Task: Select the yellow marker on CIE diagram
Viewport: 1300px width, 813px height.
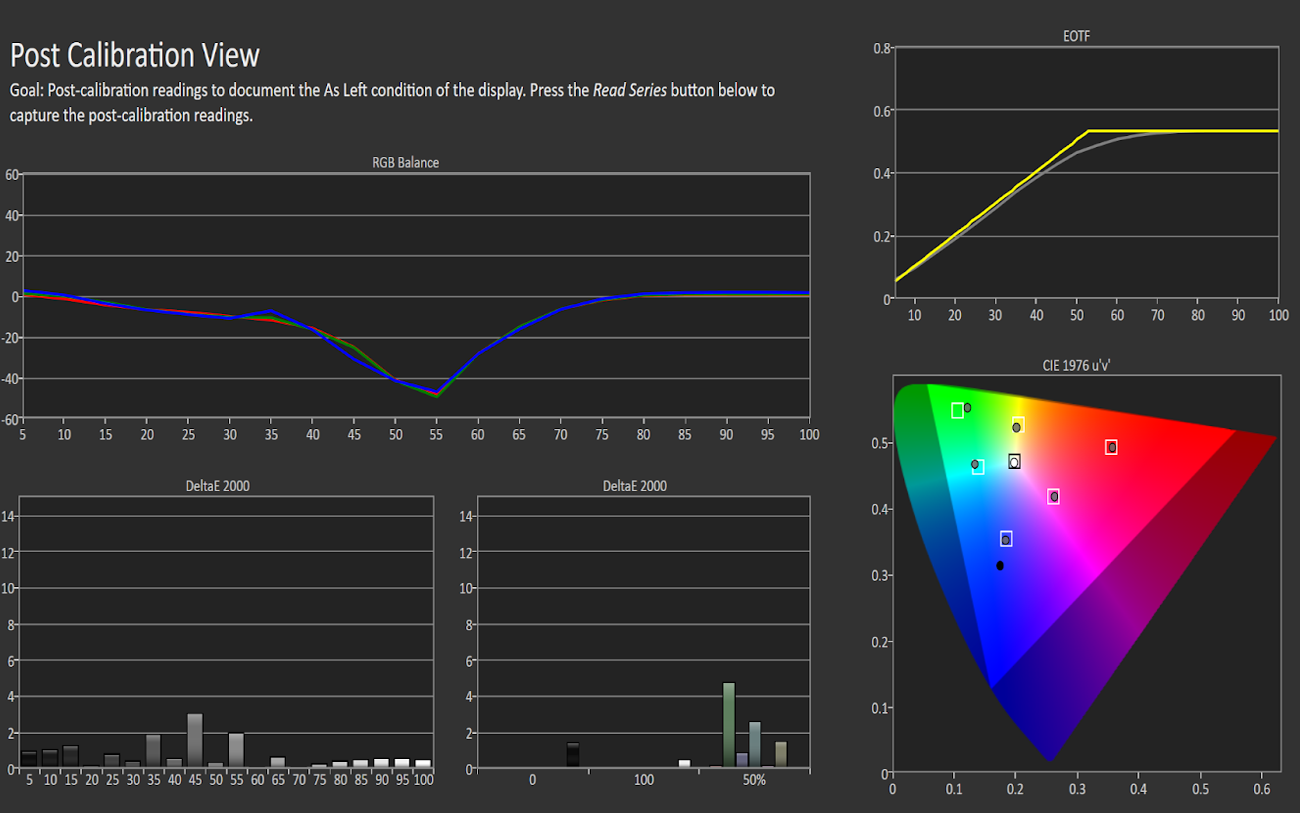Action: pyautogui.click(x=1017, y=426)
